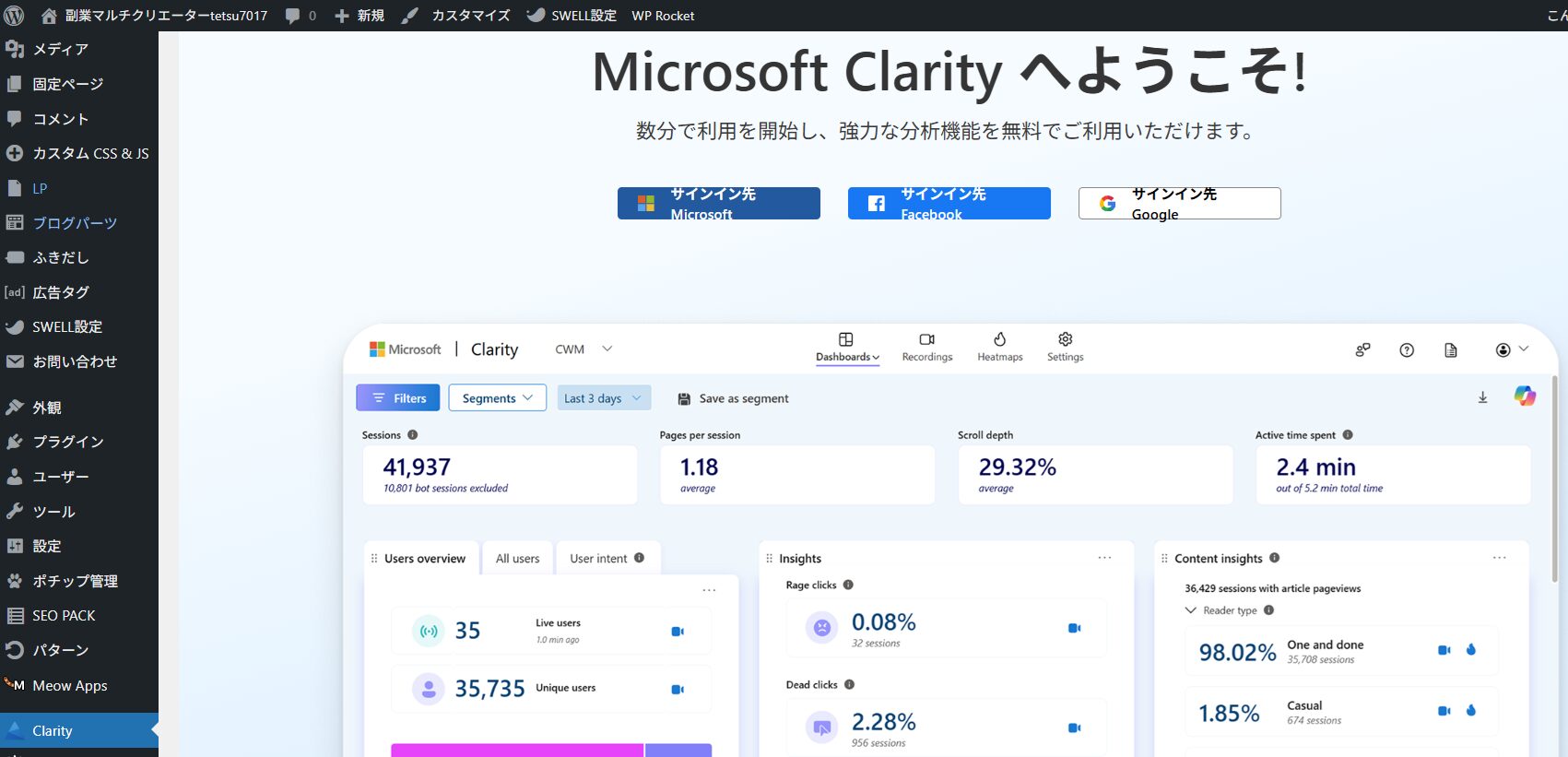Click 新規 in the admin bar
Viewport: 1568px width, 757px height.
coord(360,16)
